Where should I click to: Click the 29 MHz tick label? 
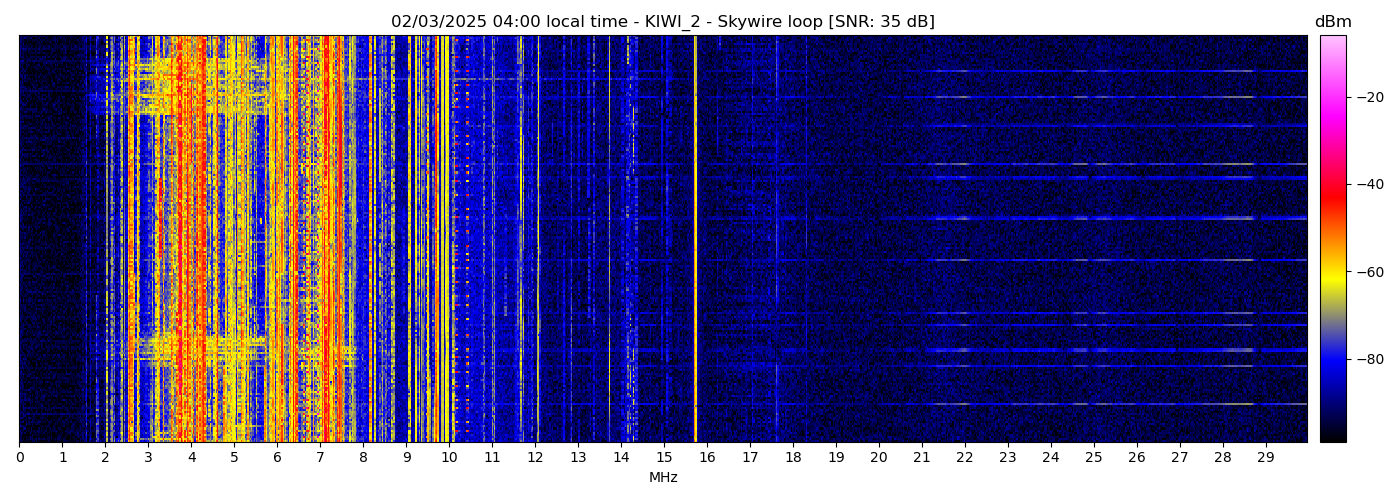coord(1265,457)
